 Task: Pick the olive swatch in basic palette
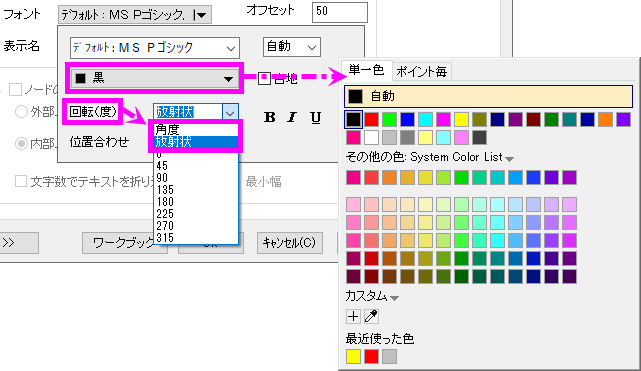pos(479,119)
